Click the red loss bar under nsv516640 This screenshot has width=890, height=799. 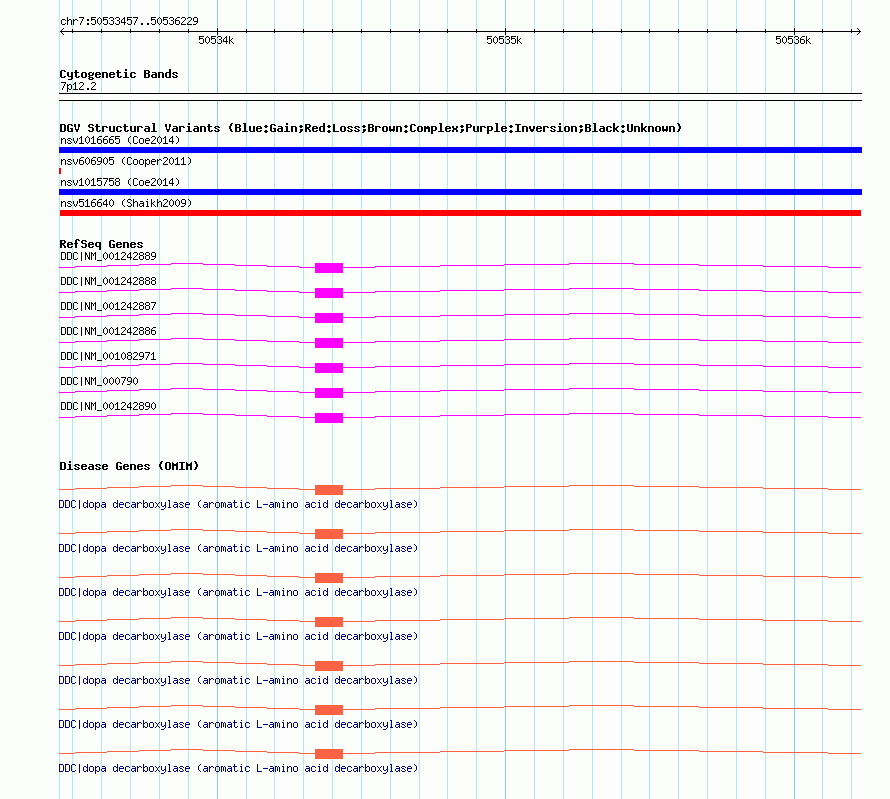(x=460, y=213)
